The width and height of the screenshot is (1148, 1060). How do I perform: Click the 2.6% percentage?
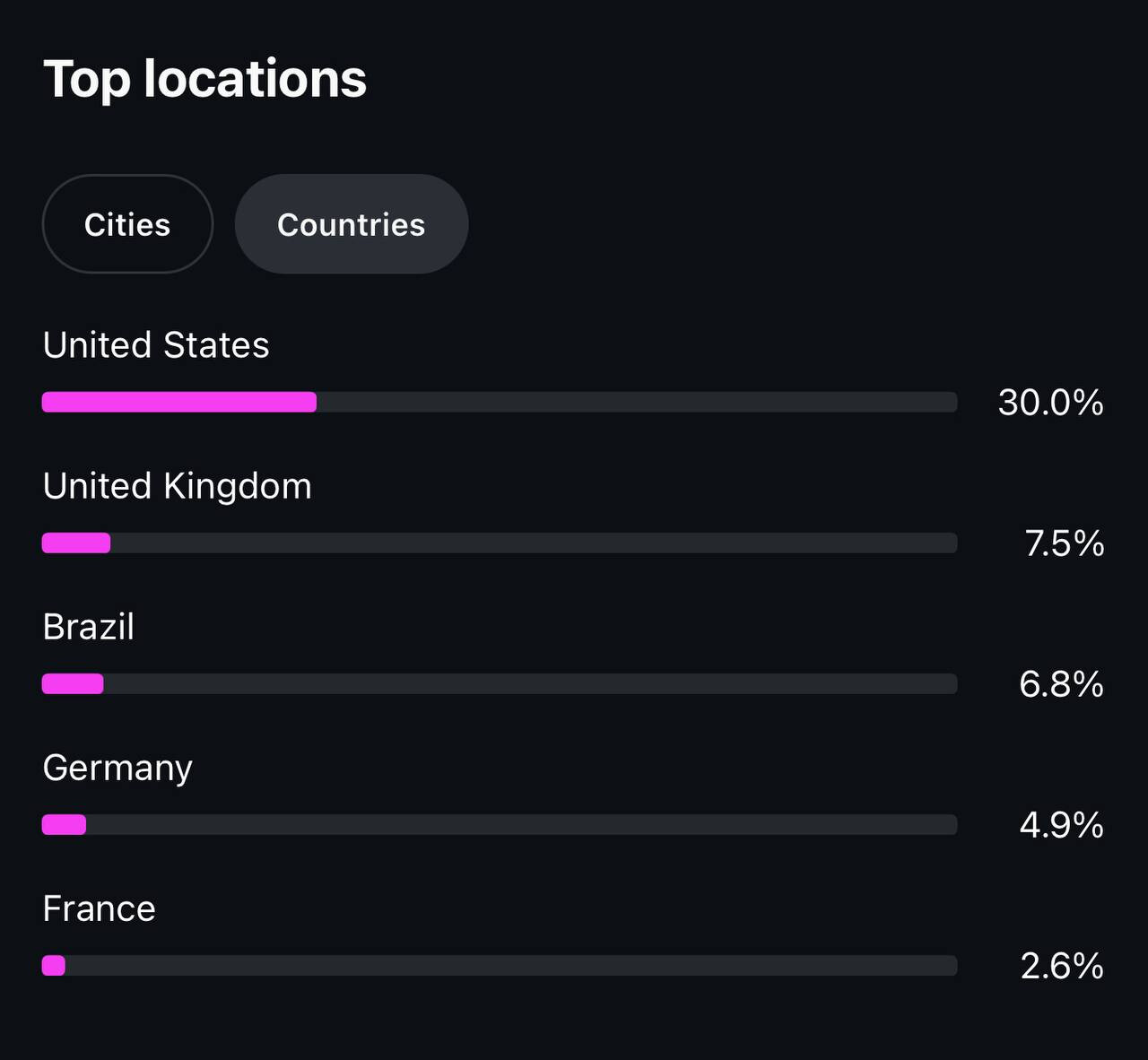[1062, 966]
